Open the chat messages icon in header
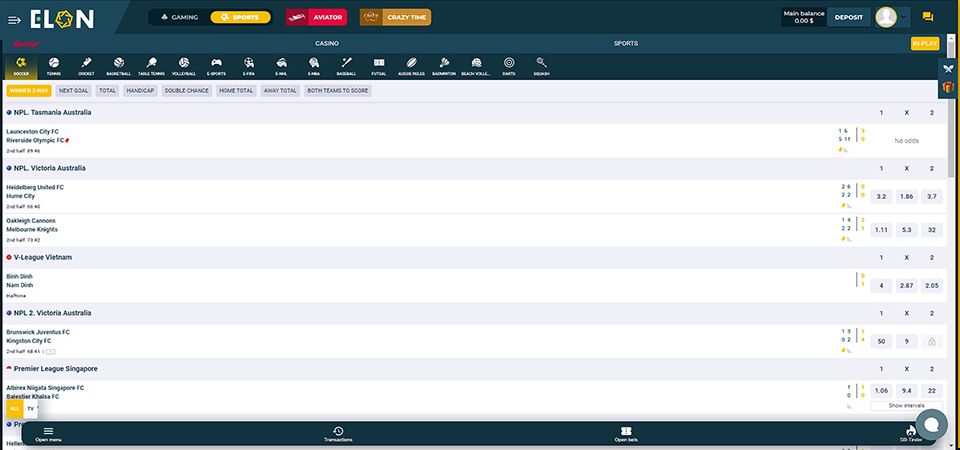 click(x=928, y=17)
